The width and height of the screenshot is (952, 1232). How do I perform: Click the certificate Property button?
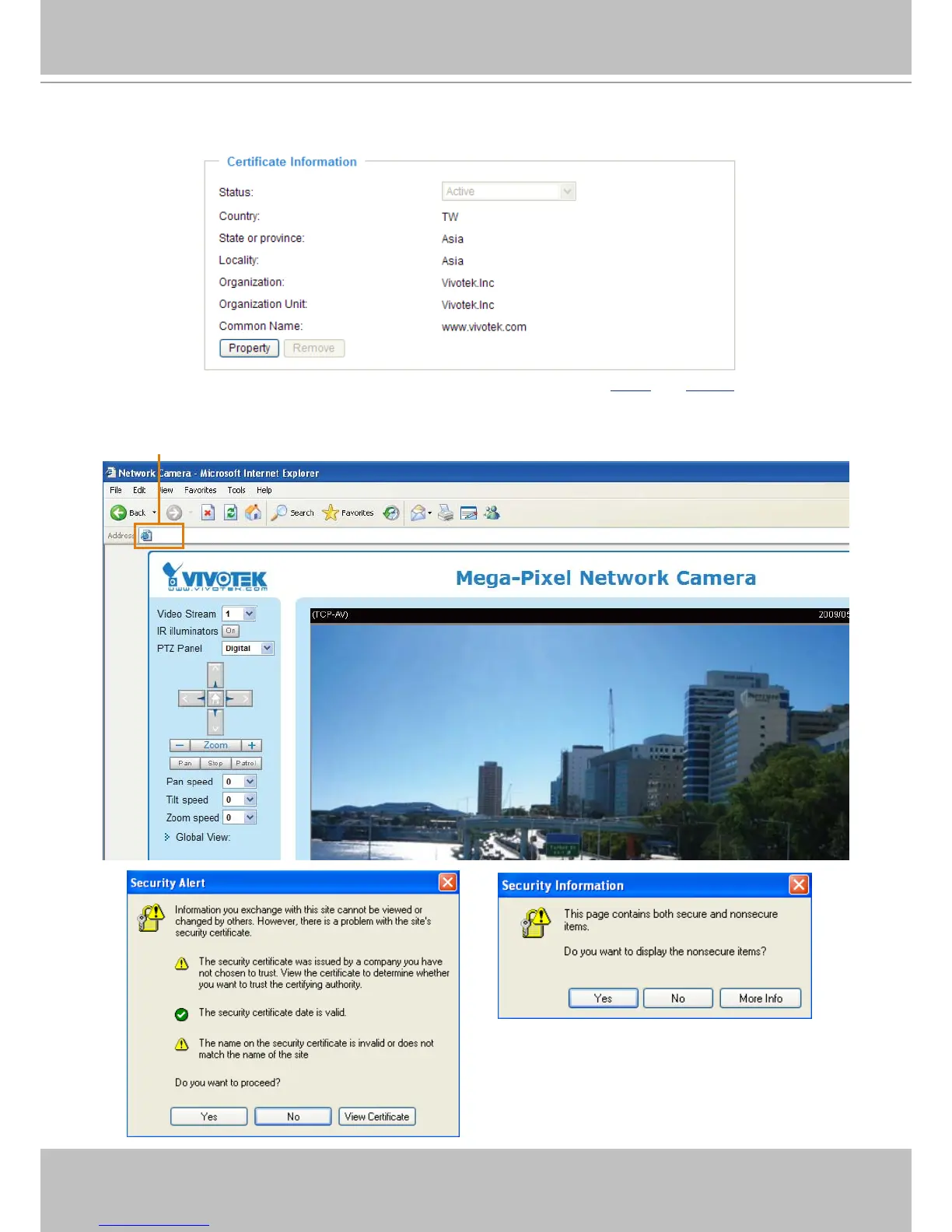[x=250, y=348]
